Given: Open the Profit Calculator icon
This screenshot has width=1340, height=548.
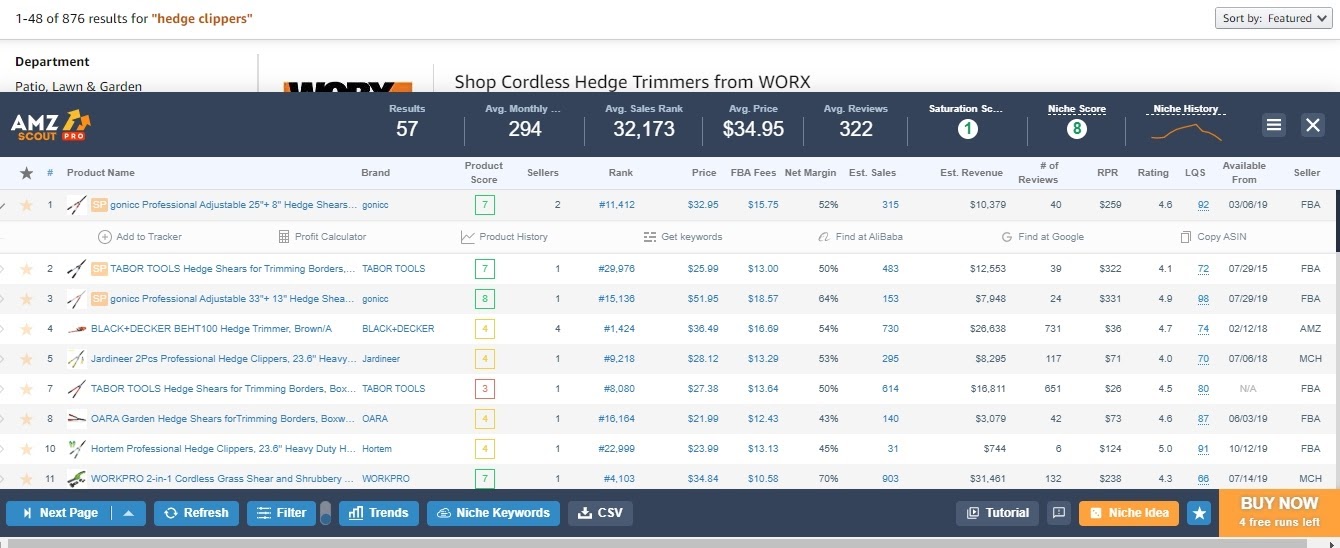Looking at the screenshot, I should point(285,237).
